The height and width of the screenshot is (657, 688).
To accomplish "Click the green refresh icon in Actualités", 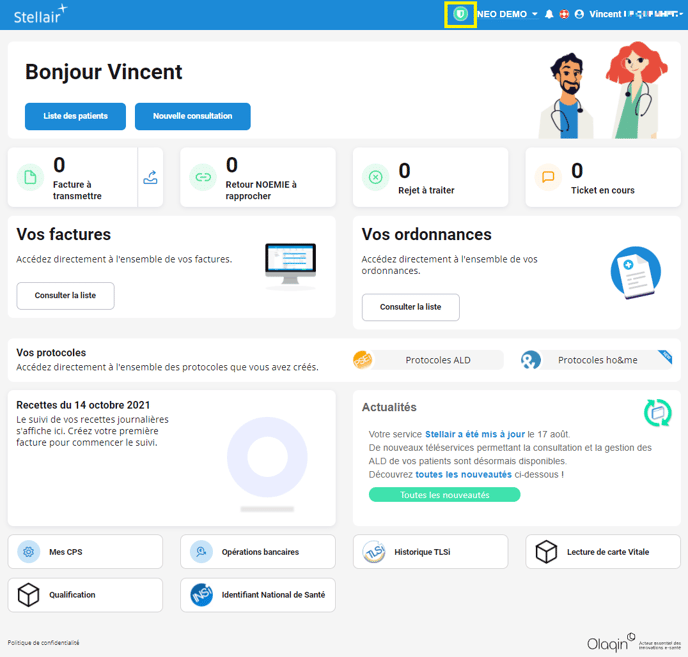I will pyautogui.click(x=657, y=411).
